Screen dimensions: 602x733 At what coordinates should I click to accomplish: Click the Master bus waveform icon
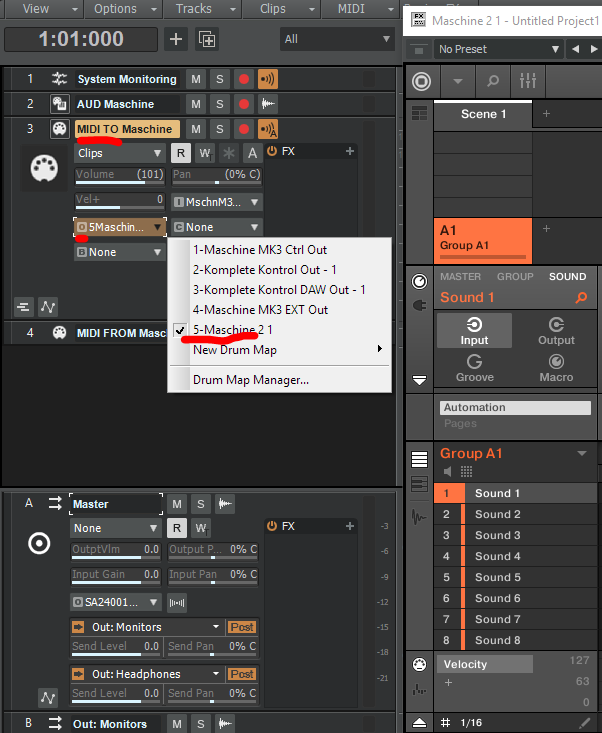point(225,504)
